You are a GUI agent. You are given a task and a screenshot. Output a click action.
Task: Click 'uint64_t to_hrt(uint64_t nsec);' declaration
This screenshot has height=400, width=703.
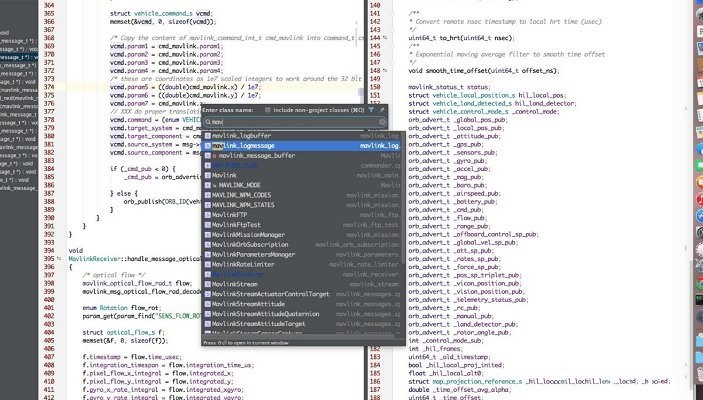tap(461, 38)
